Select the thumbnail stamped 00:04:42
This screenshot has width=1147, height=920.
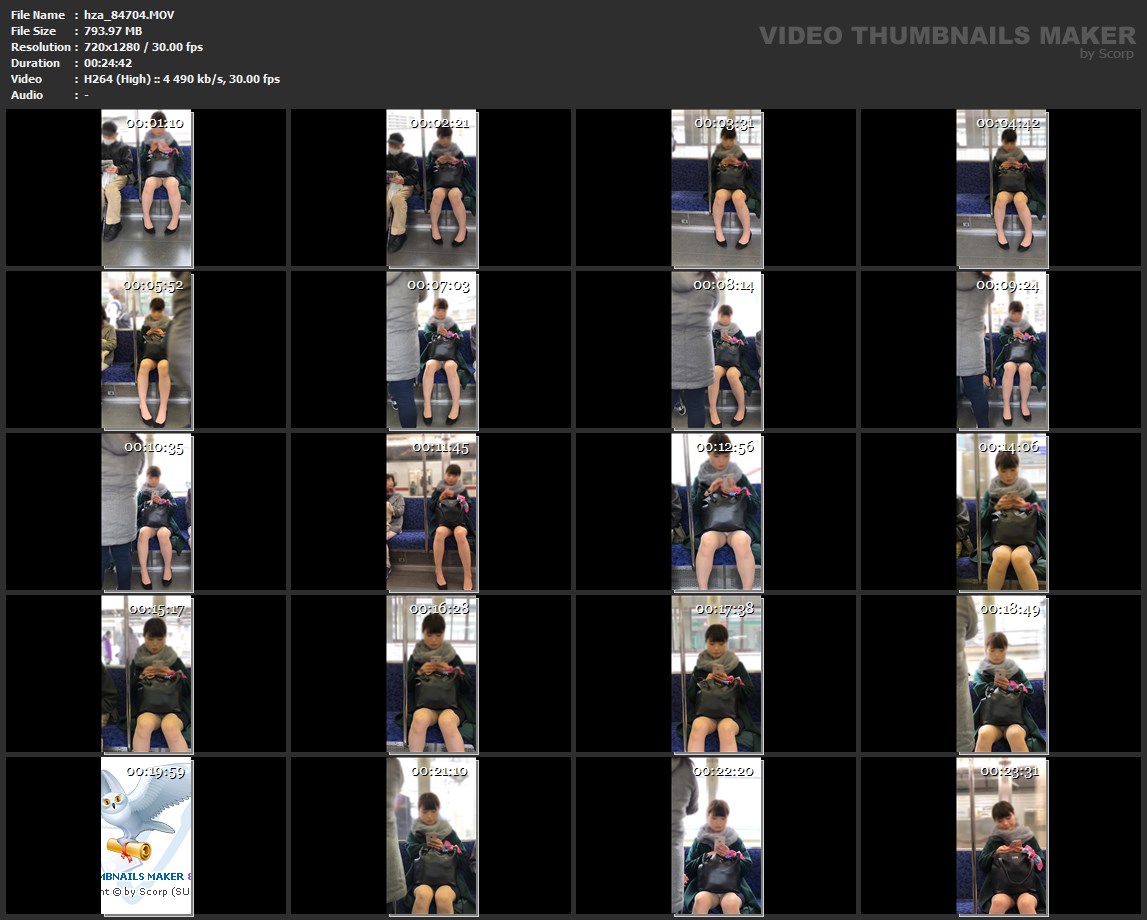tap(1001, 189)
